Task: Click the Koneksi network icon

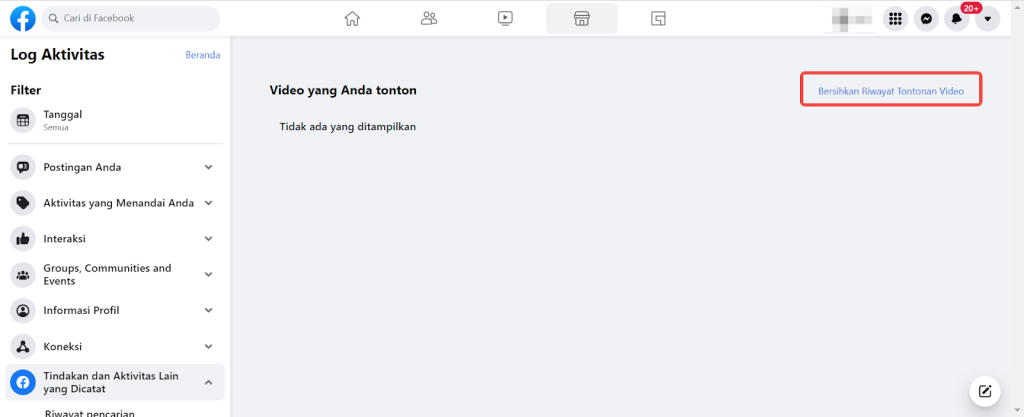Action: tap(23, 347)
